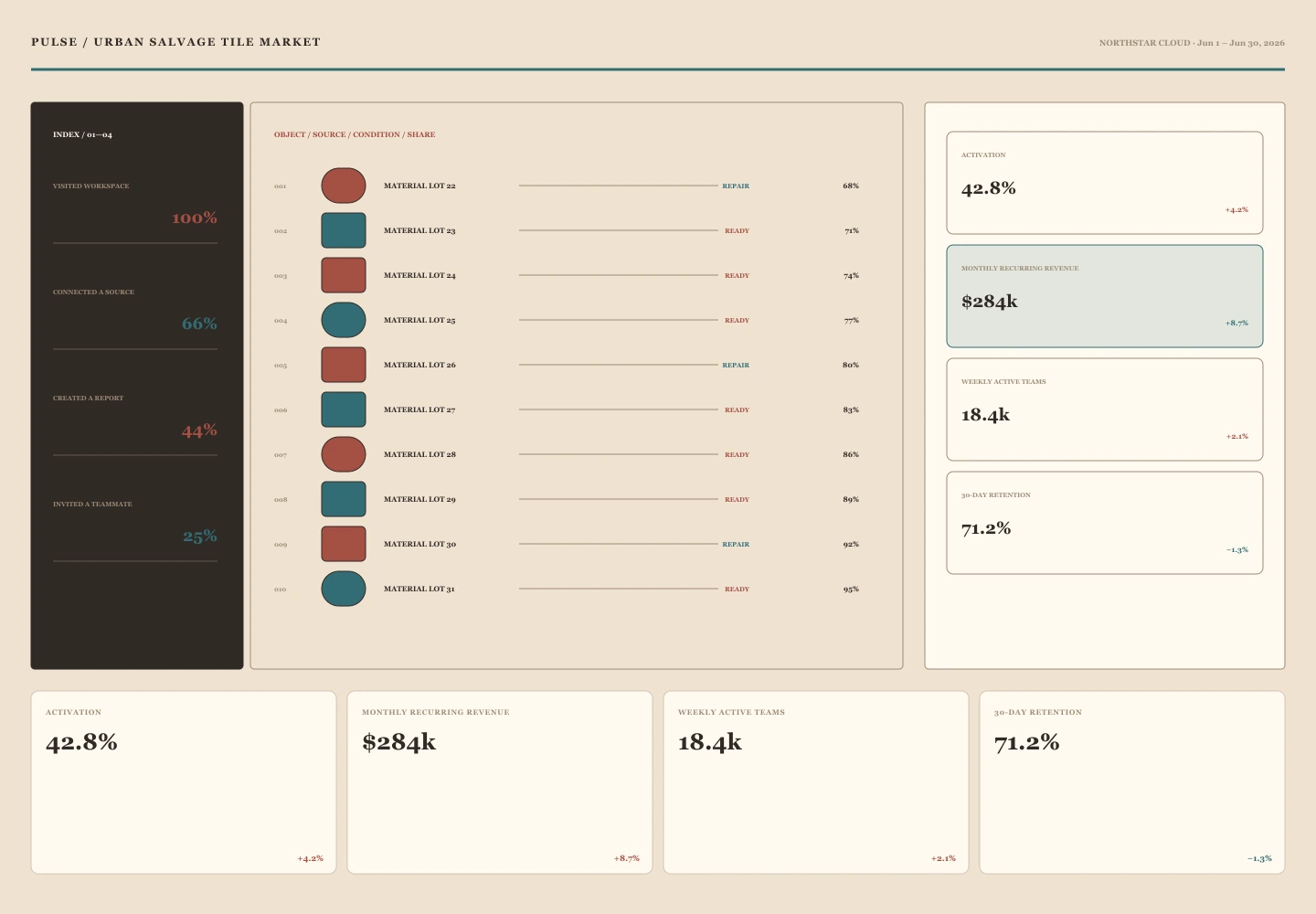Click the bottom Weekly Active Teams card
This screenshot has width=1316, height=914.
[x=816, y=782]
